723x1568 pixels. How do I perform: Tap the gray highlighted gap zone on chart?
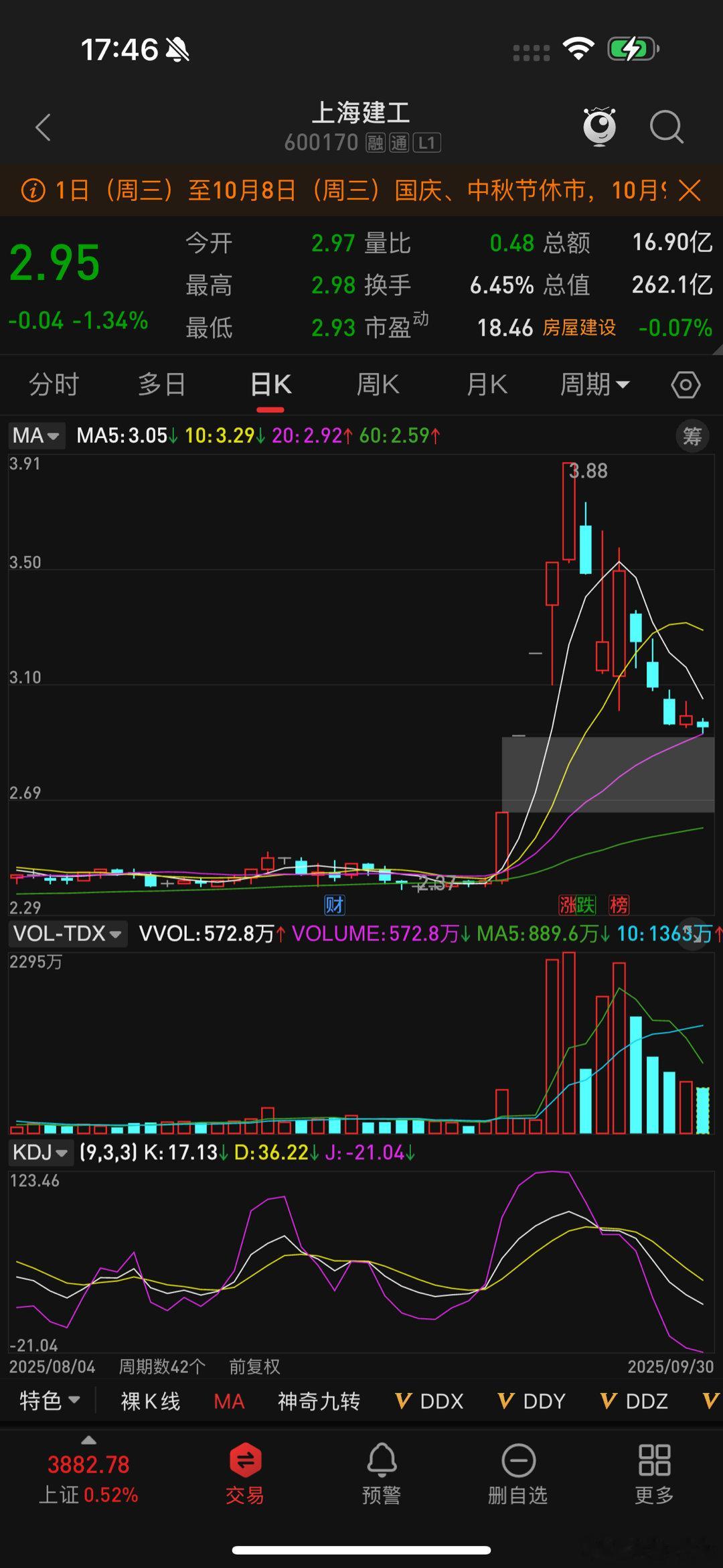pos(608,774)
